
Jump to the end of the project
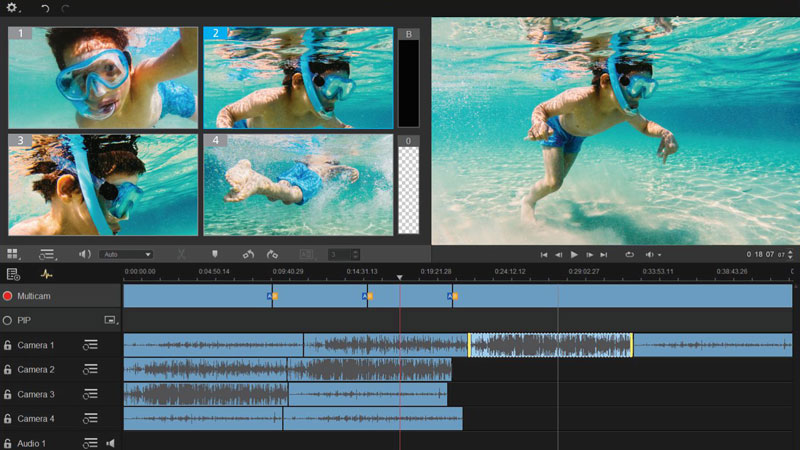604,255
